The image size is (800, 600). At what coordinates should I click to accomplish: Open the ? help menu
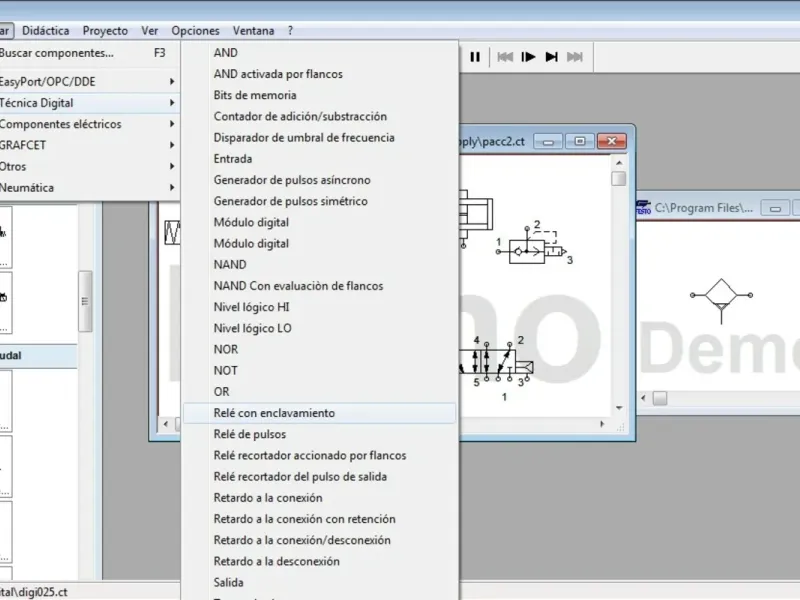pyautogui.click(x=290, y=31)
